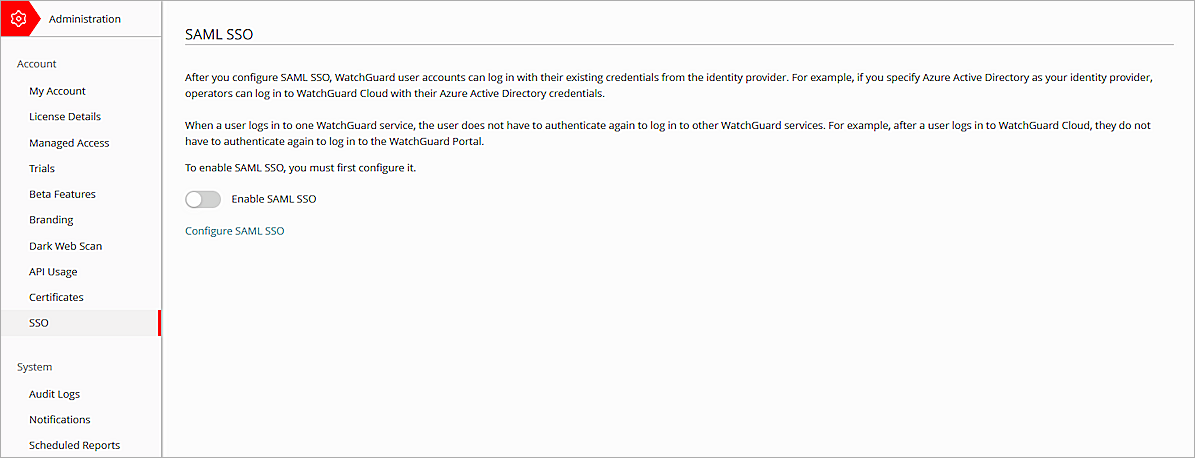
Task: Click the Enable SAML SSO label
Action: (273, 199)
